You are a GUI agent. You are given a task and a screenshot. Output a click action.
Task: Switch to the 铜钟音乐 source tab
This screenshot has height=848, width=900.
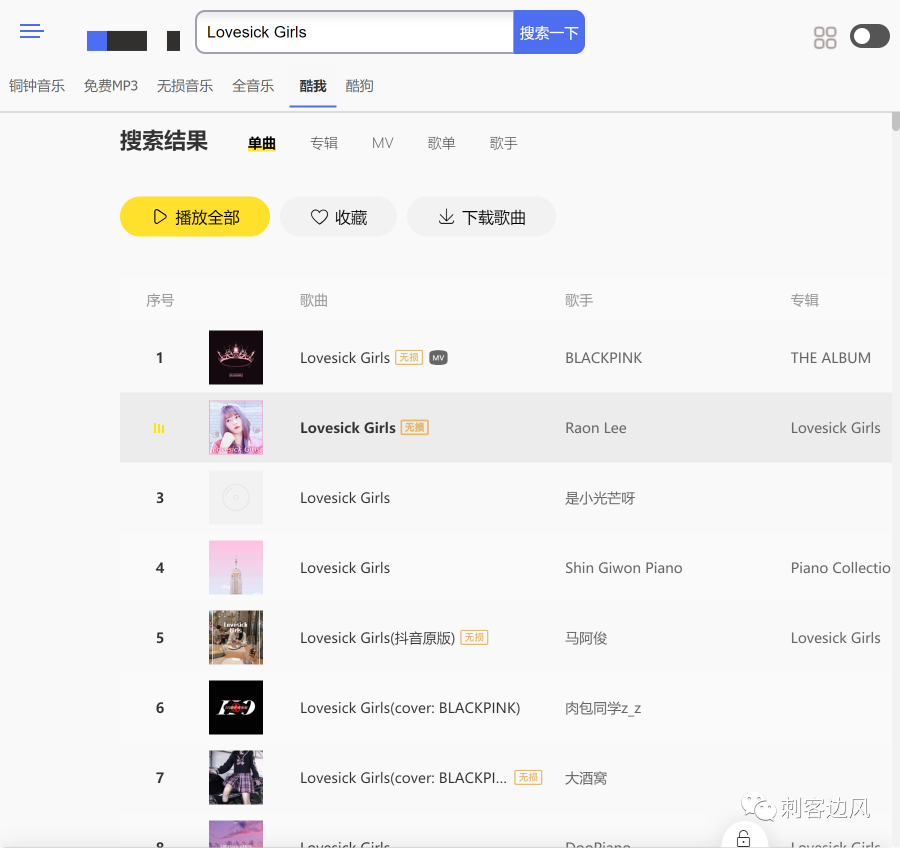[x=37, y=86]
